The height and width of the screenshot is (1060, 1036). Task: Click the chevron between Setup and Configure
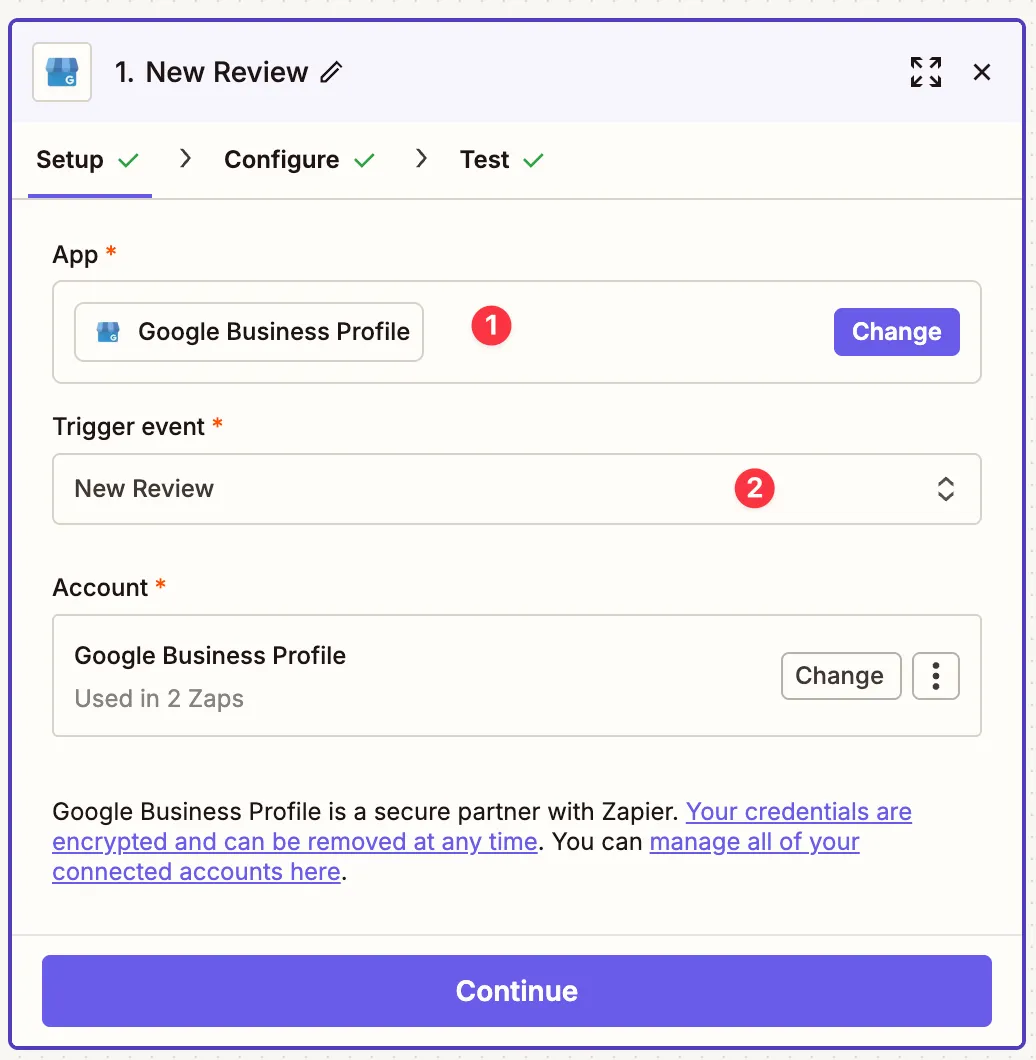point(185,159)
